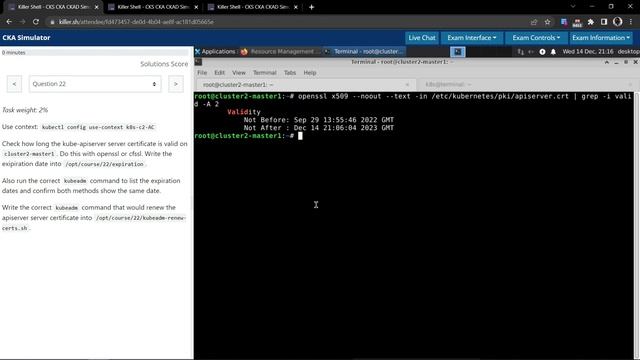The width and height of the screenshot is (640, 360).
Task: Open the terminal Help menu
Action: (x=310, y=73)
